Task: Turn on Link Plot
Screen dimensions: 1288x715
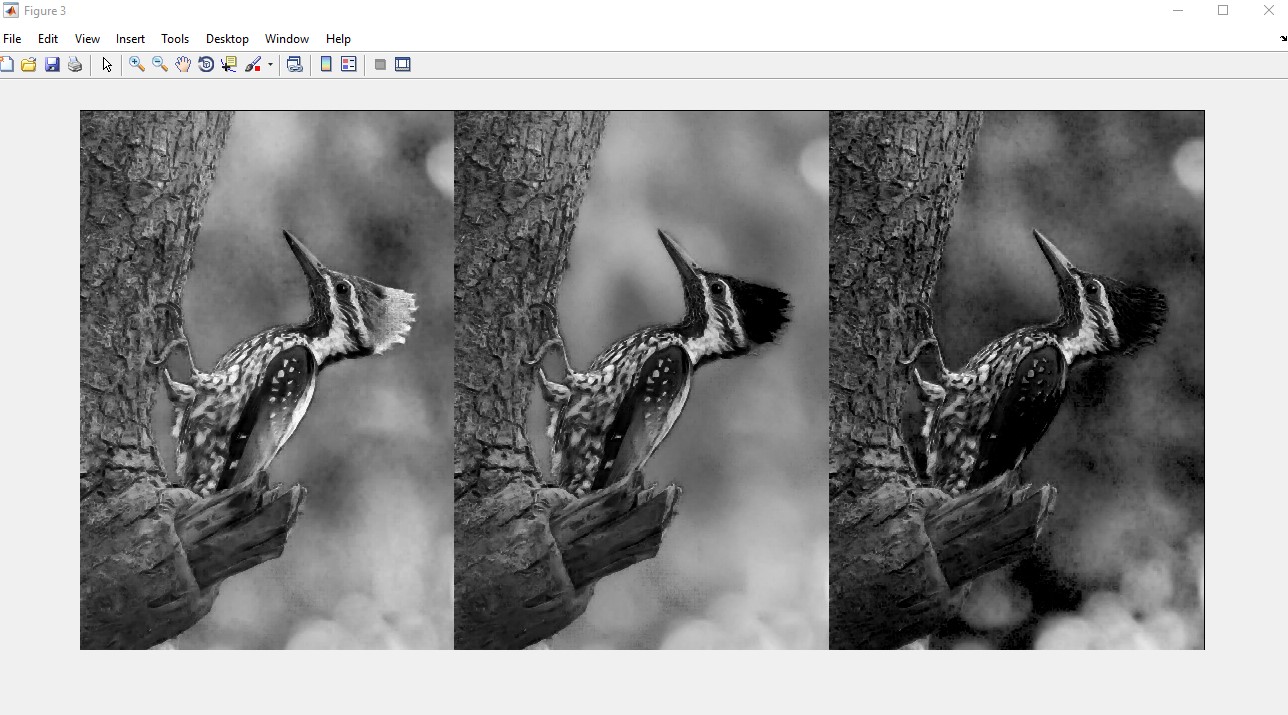Action: (x=295, y=64)
